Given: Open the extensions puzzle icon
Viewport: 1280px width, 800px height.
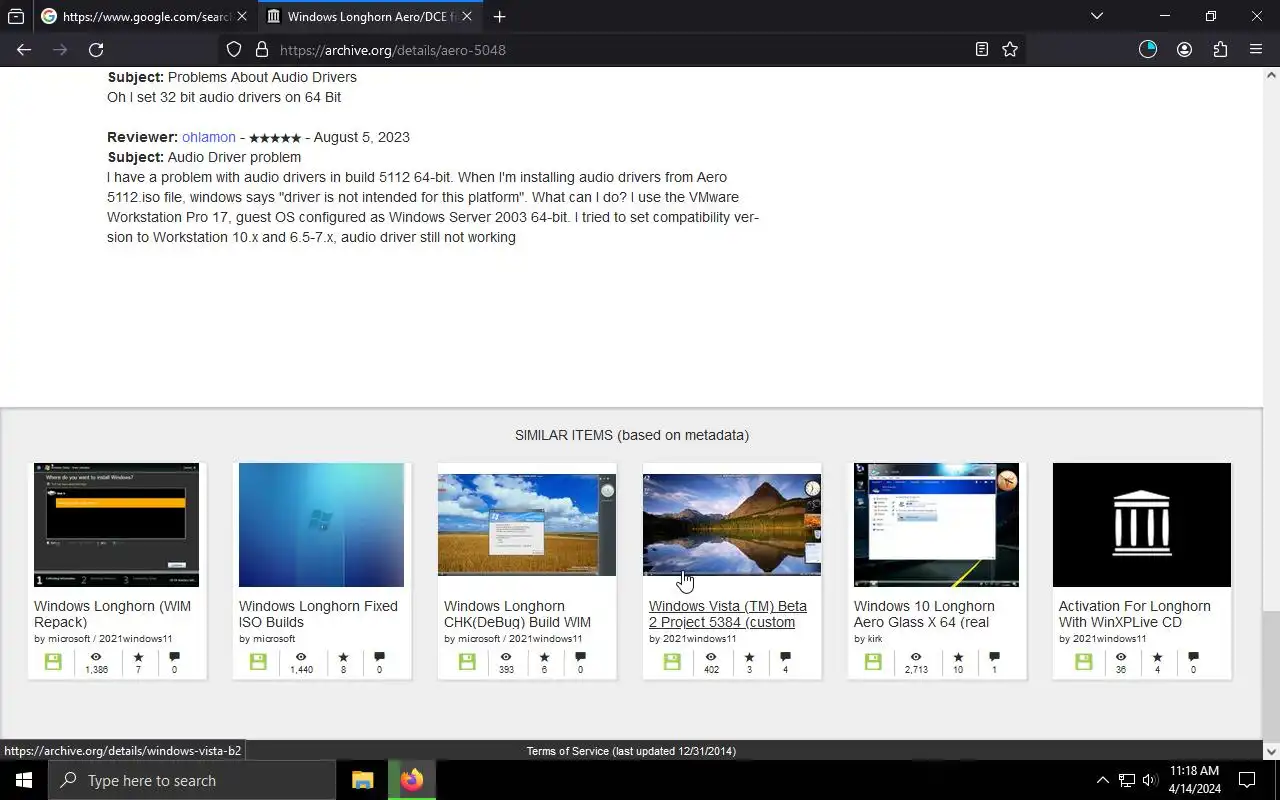Looking at the screenshot, I should coord(1220,49).
